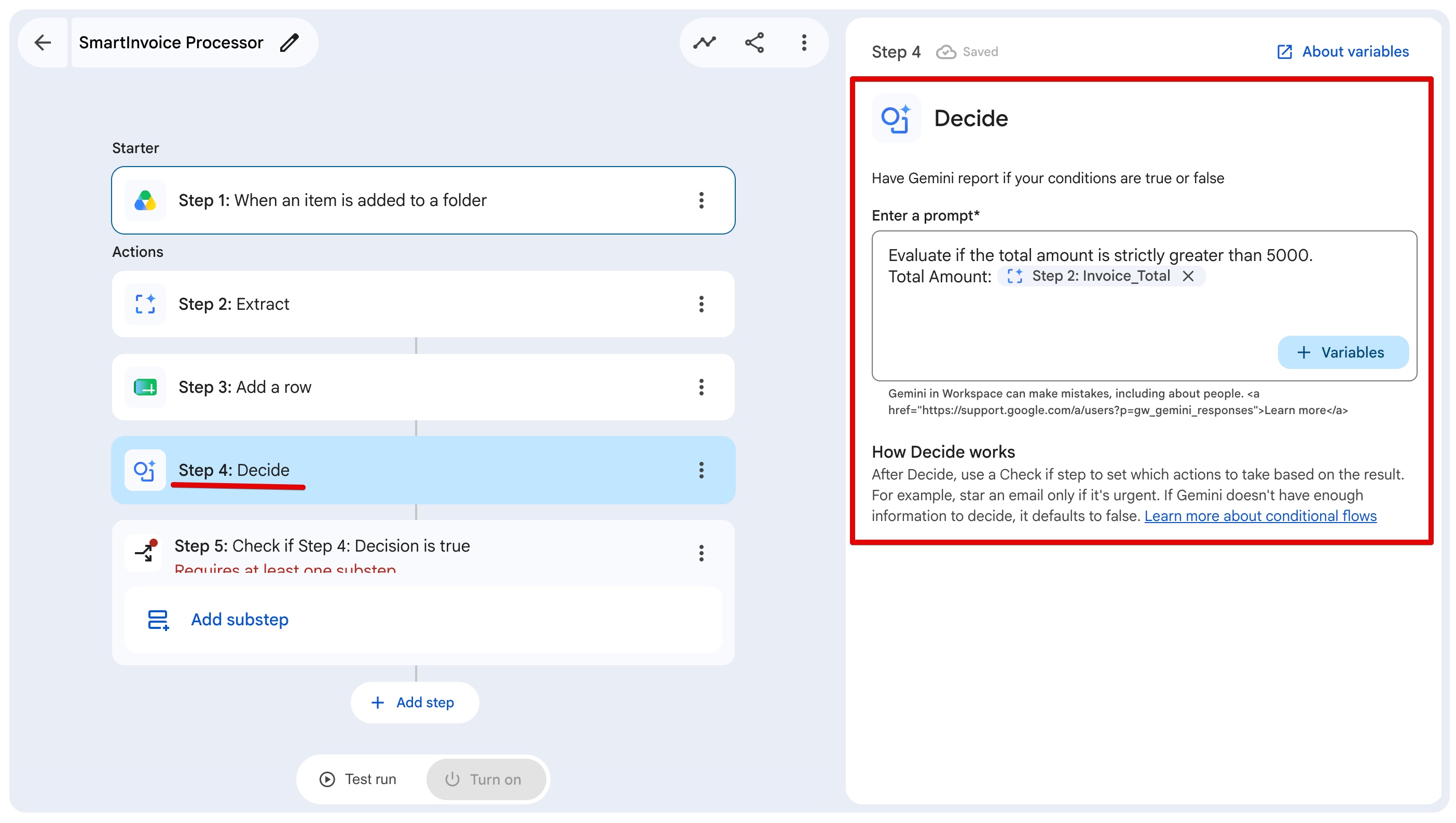The width and height of the screenshot is (1456, 823).
Task: Click Add substep
Action: [240, 620]
